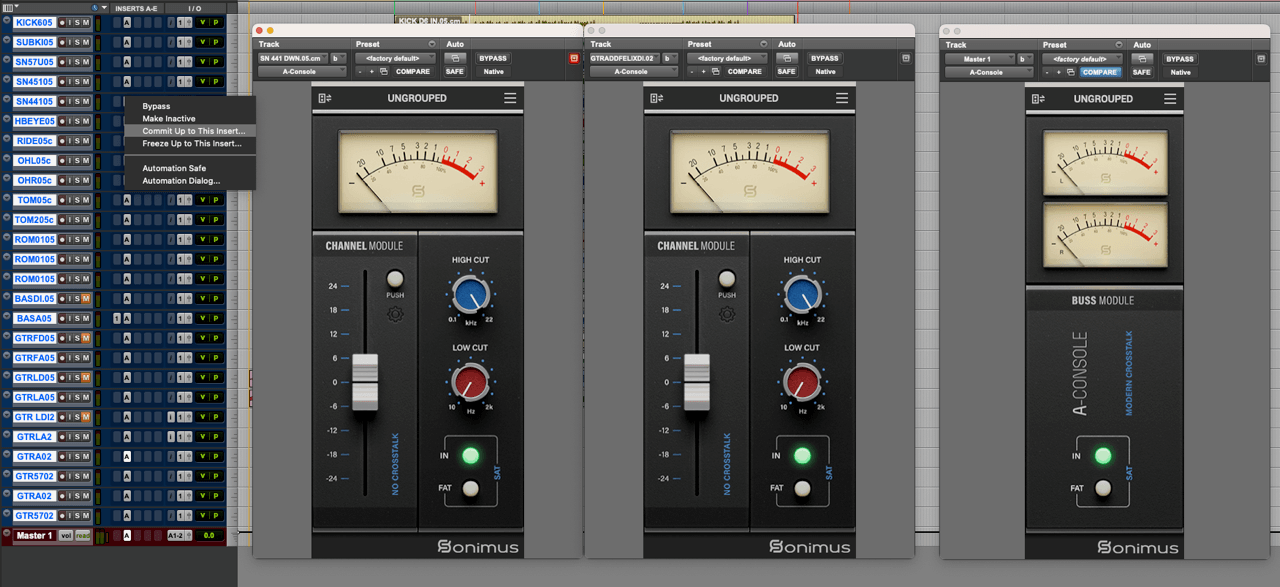Click insert A slot on KICK605 track
The width and height of the screenshot is (1280, 587).
pos(127,22)
